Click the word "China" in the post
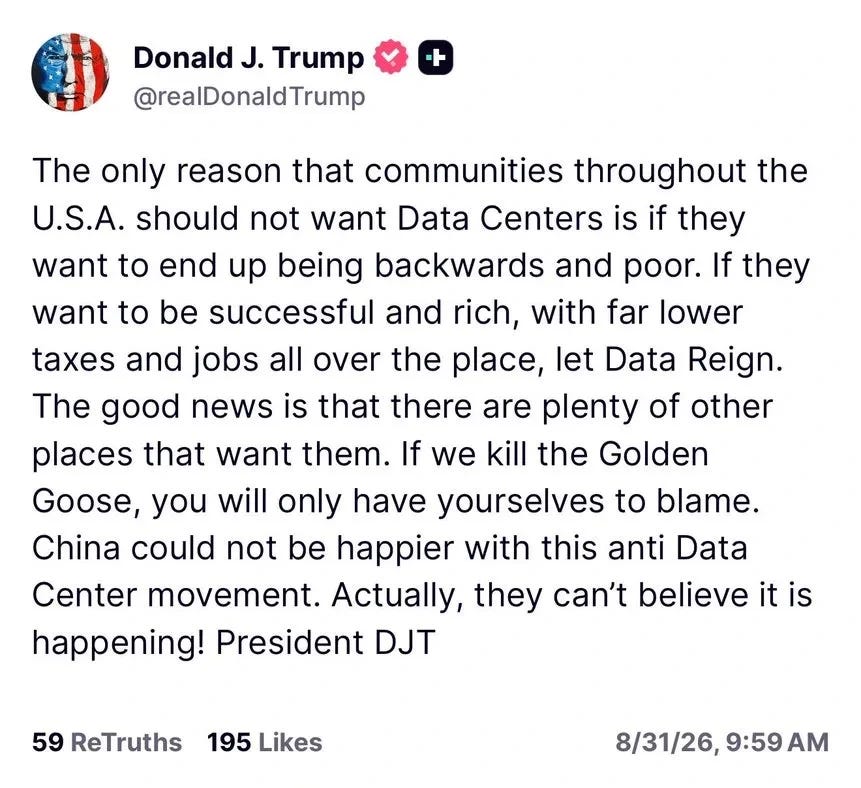The height and width of the screenshot is (788, 861). click(76, 548)
